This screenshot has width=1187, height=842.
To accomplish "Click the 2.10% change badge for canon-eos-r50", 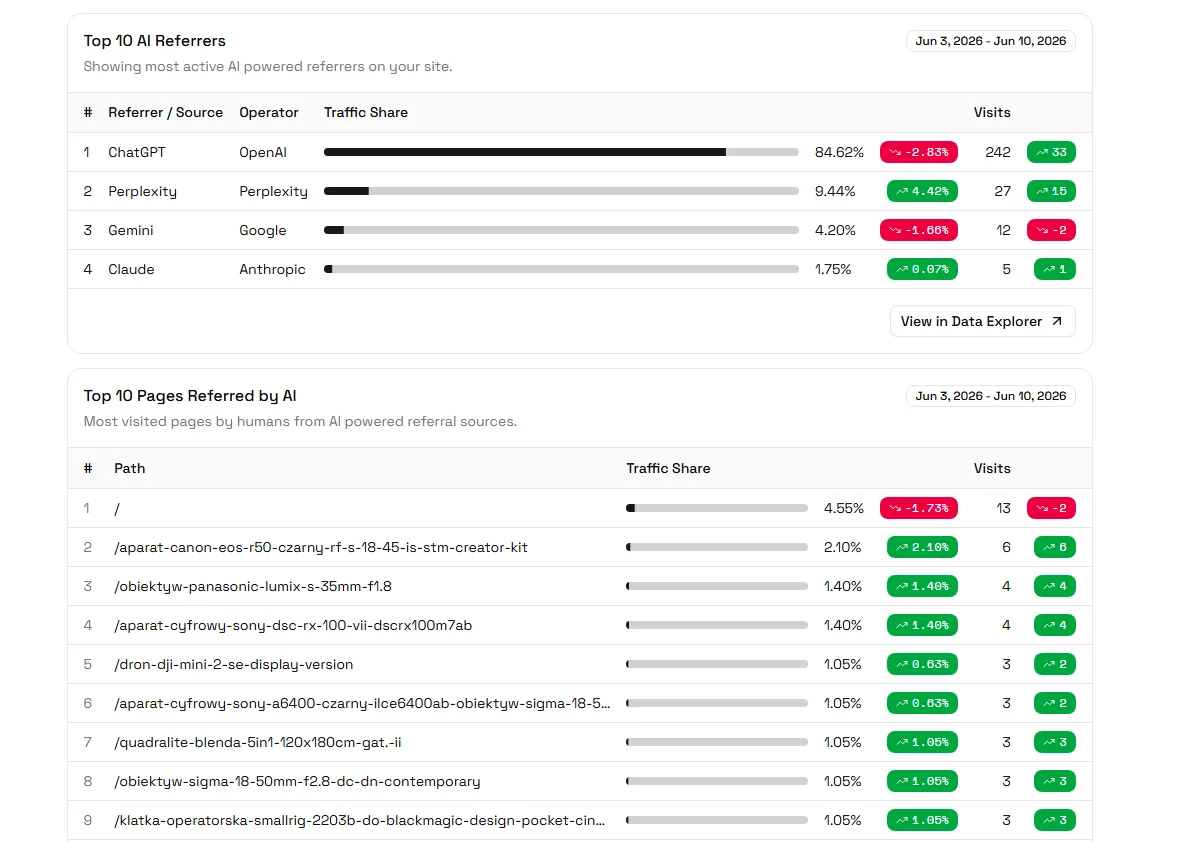I will click(x=922, y=547).
